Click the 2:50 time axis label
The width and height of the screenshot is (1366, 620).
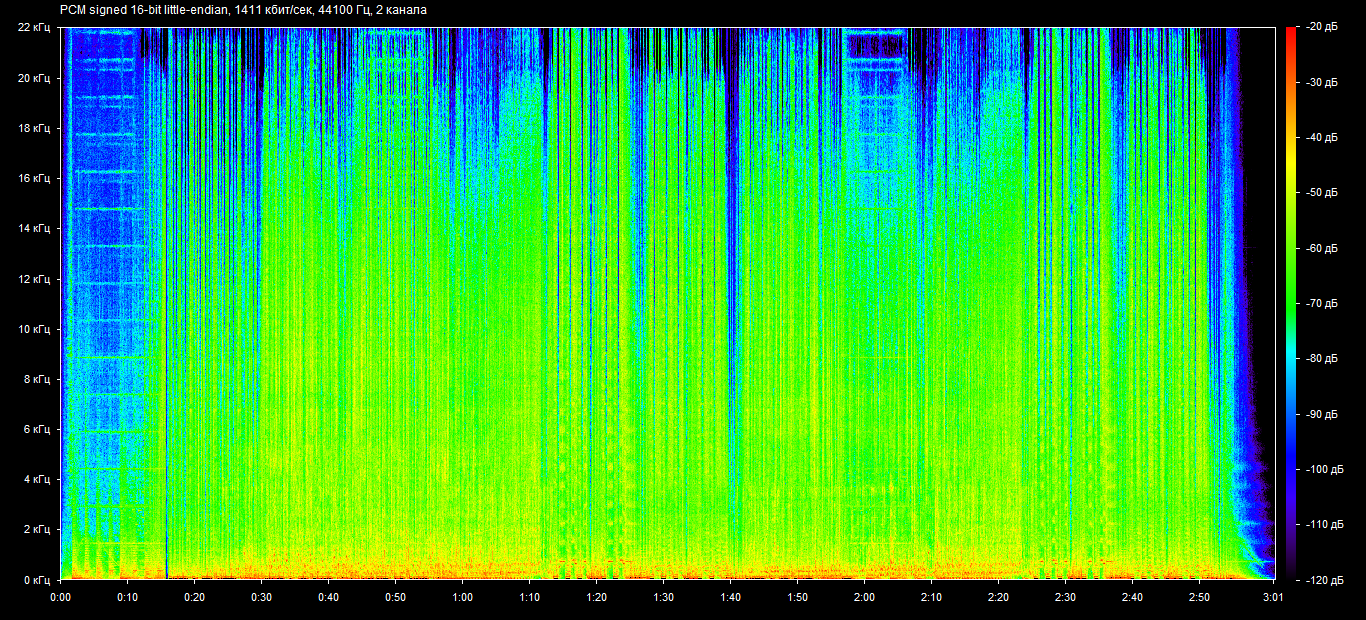1199,597
